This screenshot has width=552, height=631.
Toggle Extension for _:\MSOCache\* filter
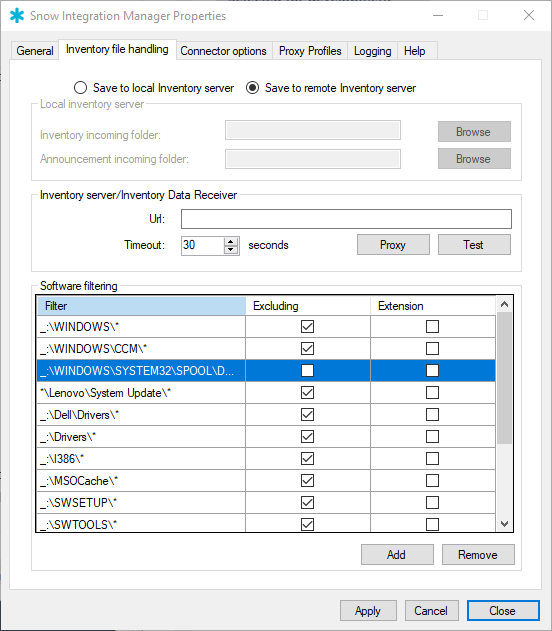pyautogui.click(x=433, y=480)
